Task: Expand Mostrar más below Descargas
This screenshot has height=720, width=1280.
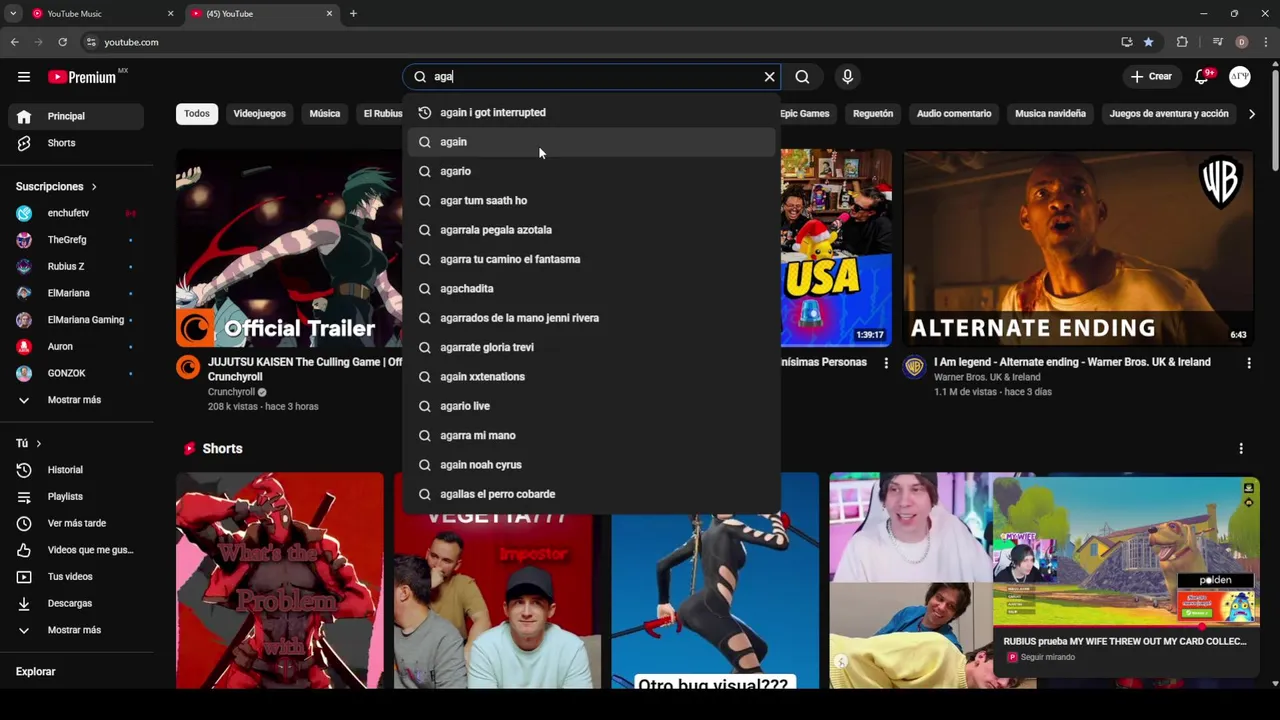Action: click(x=76, y=630)
